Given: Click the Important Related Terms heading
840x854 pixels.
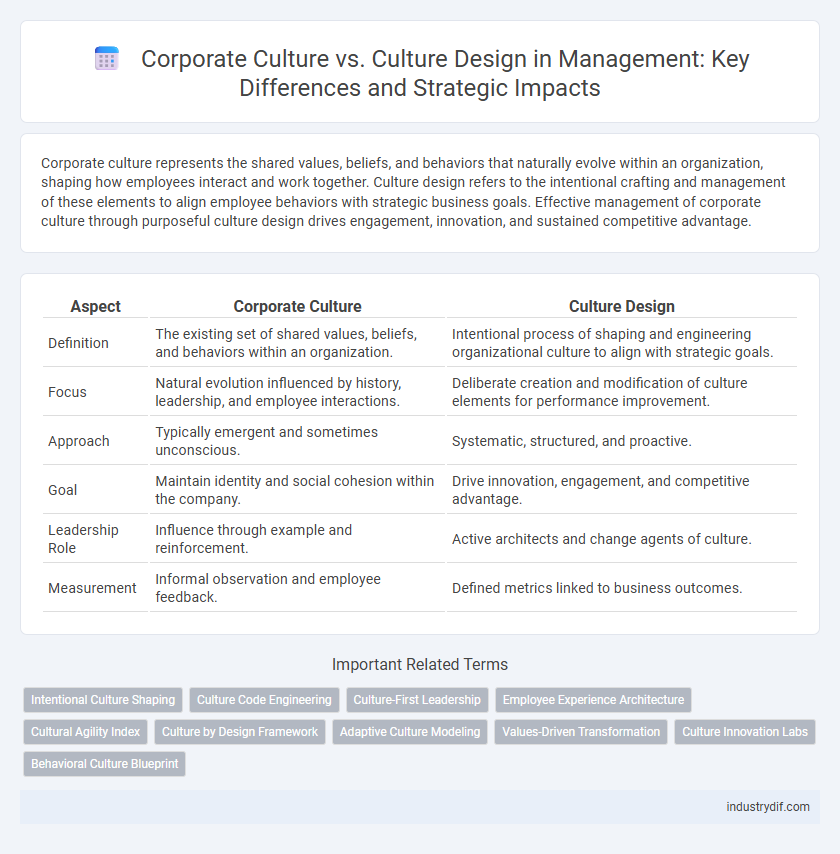Looking at the screenshot, I should tap(420, 664).
